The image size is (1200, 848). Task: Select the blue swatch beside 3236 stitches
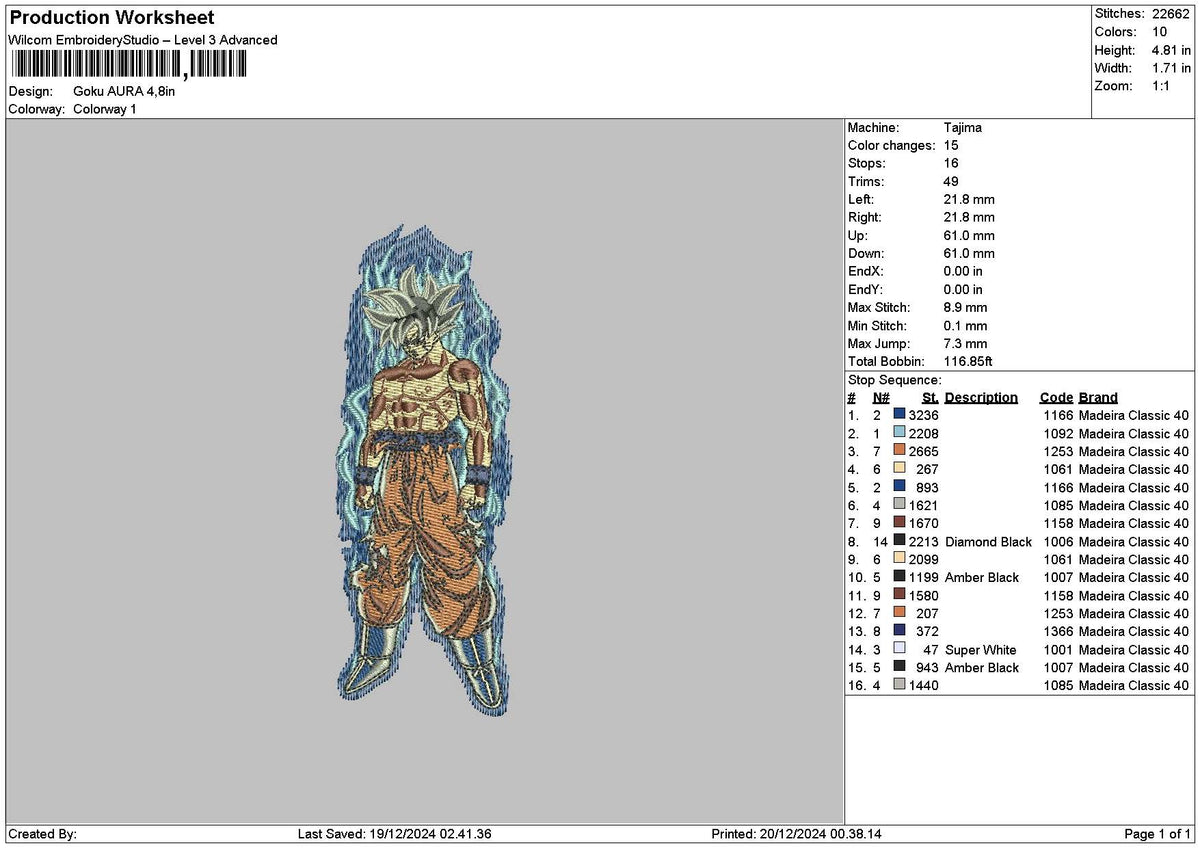[x=899, y=414]
